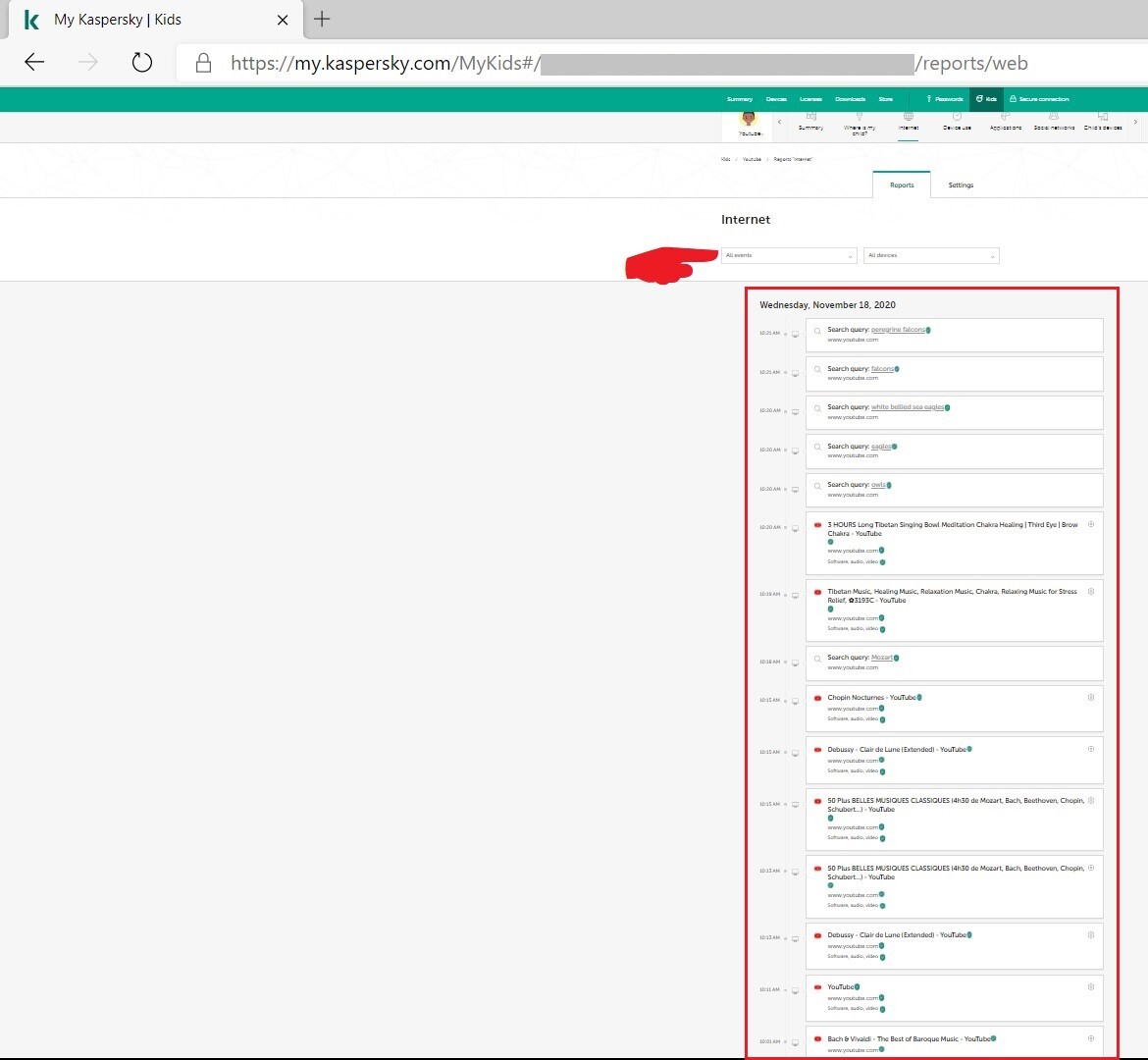1148x1060 pixels.
Task: Click the 'eagles' search query link
Action: coord(881,447)
